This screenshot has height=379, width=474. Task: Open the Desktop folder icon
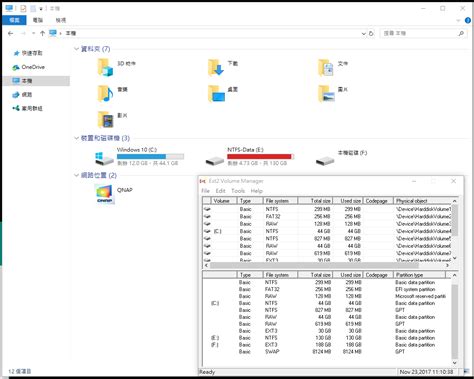216,93
